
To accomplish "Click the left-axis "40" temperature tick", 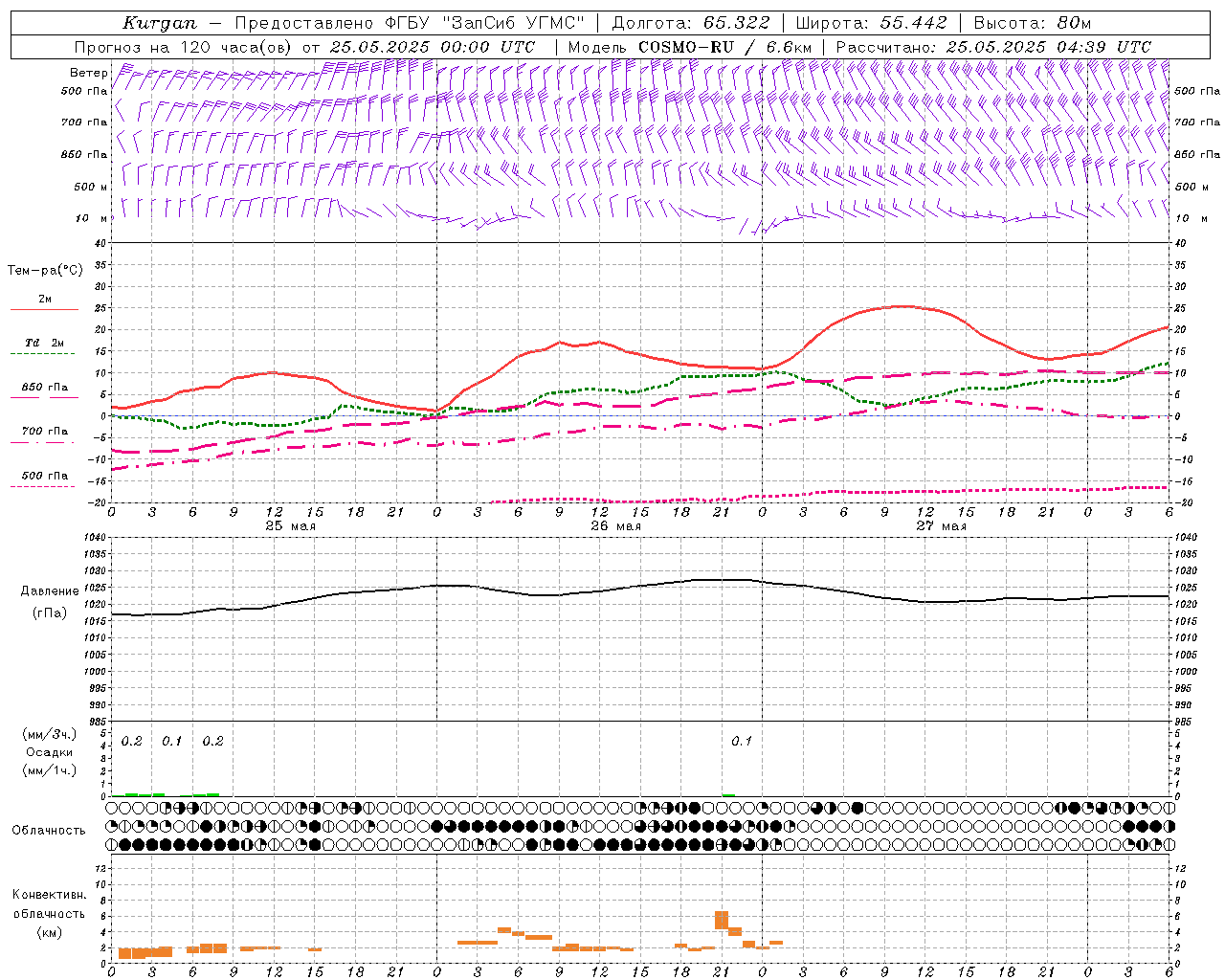I will click(x=102, y=244).
